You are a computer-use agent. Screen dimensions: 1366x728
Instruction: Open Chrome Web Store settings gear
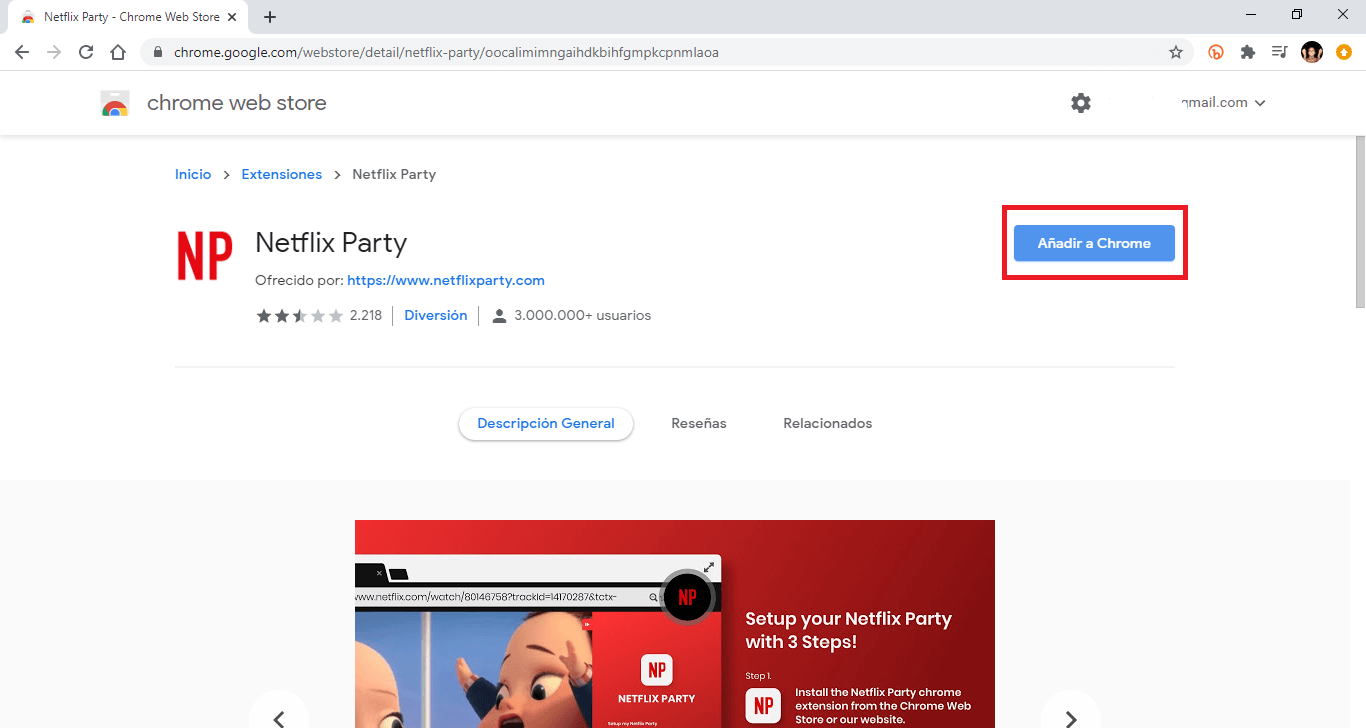coord(1081,103)
